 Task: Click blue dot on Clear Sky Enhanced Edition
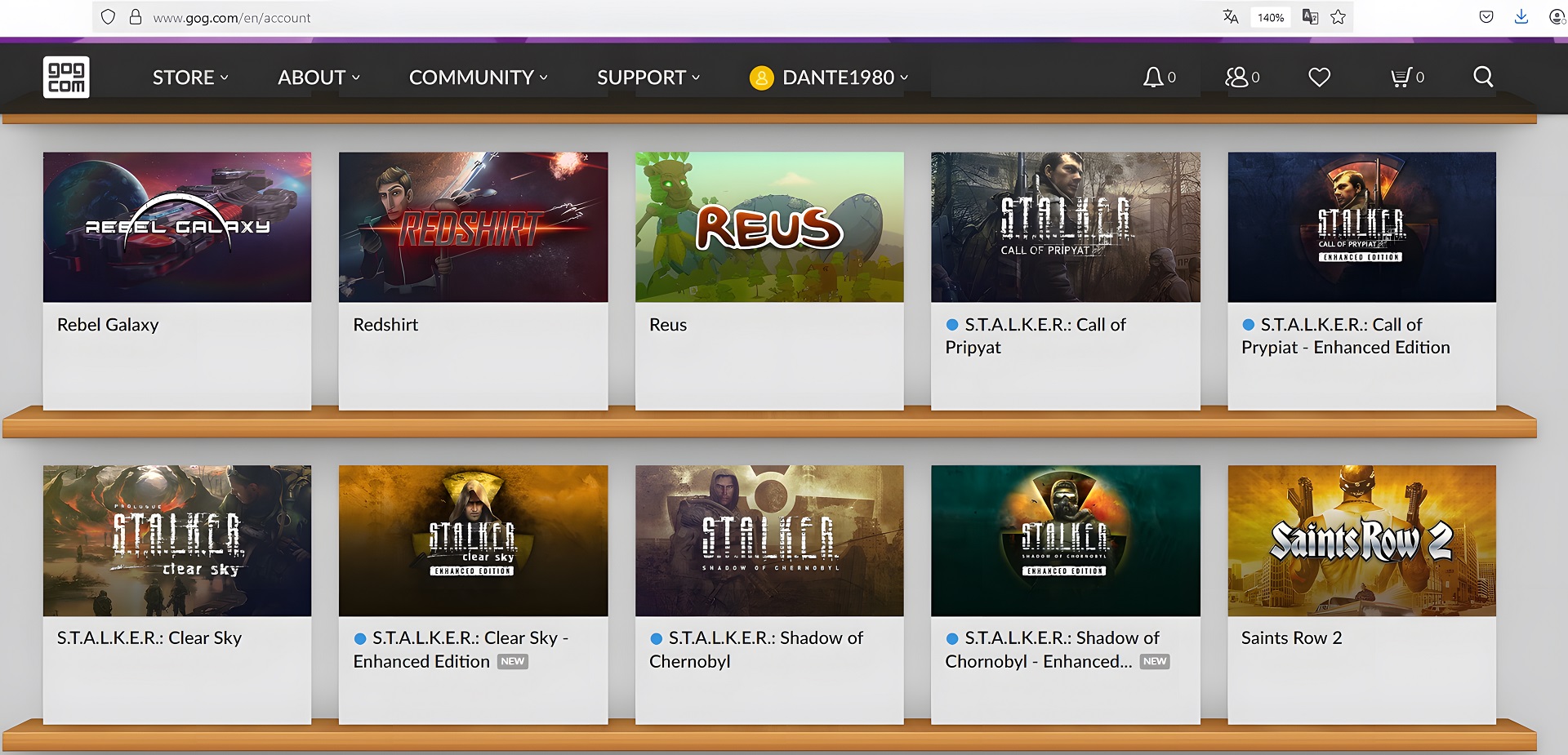point(360,638)
